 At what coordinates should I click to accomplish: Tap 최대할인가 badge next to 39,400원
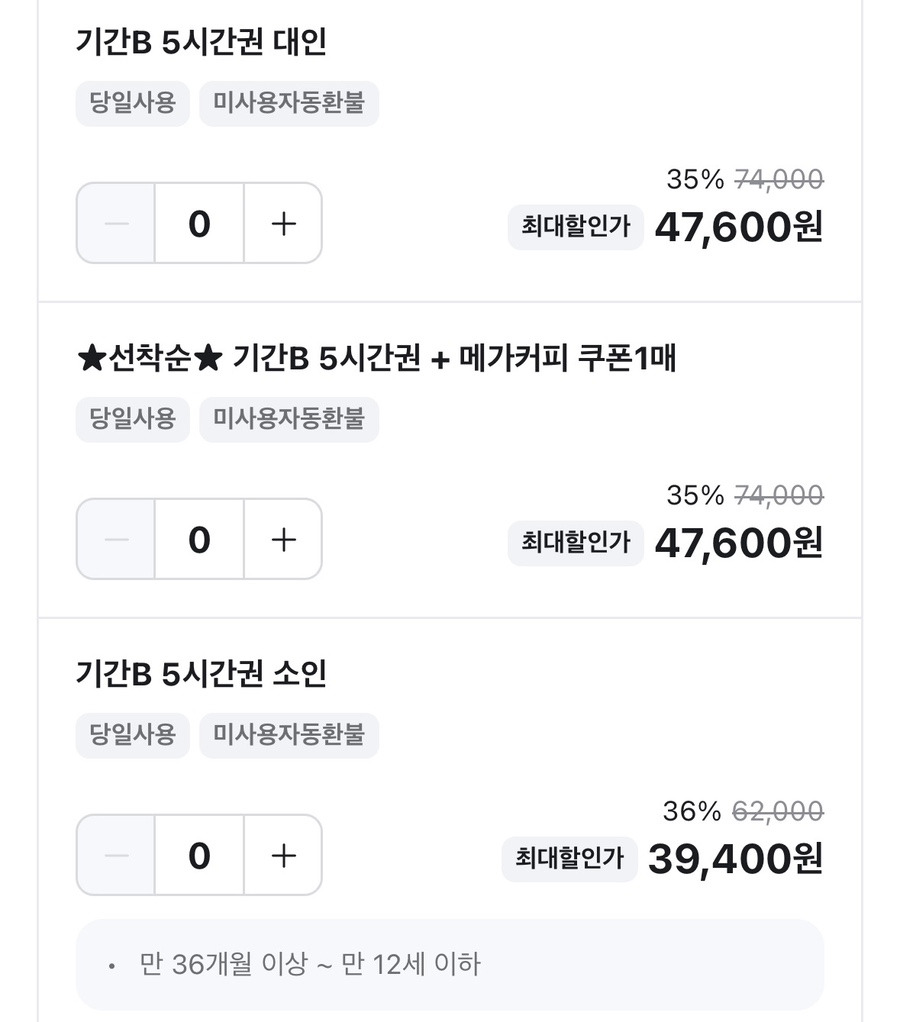pyautogui.click(x=569, y=859)
